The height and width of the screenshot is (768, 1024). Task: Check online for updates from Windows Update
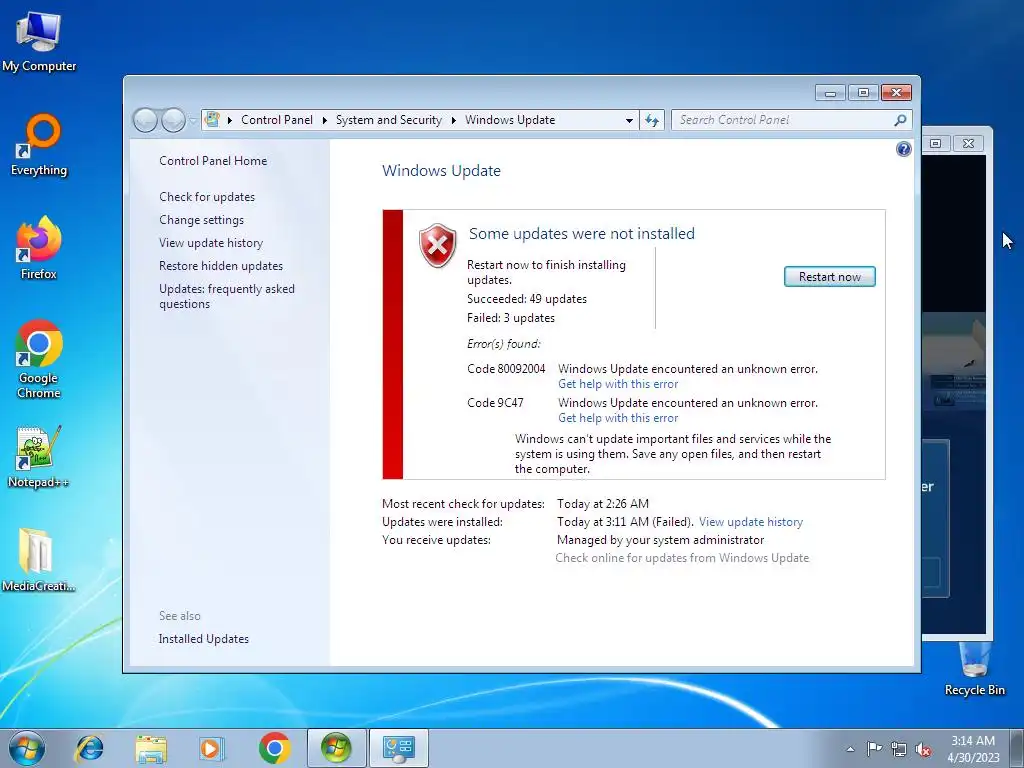coord(682,558)
